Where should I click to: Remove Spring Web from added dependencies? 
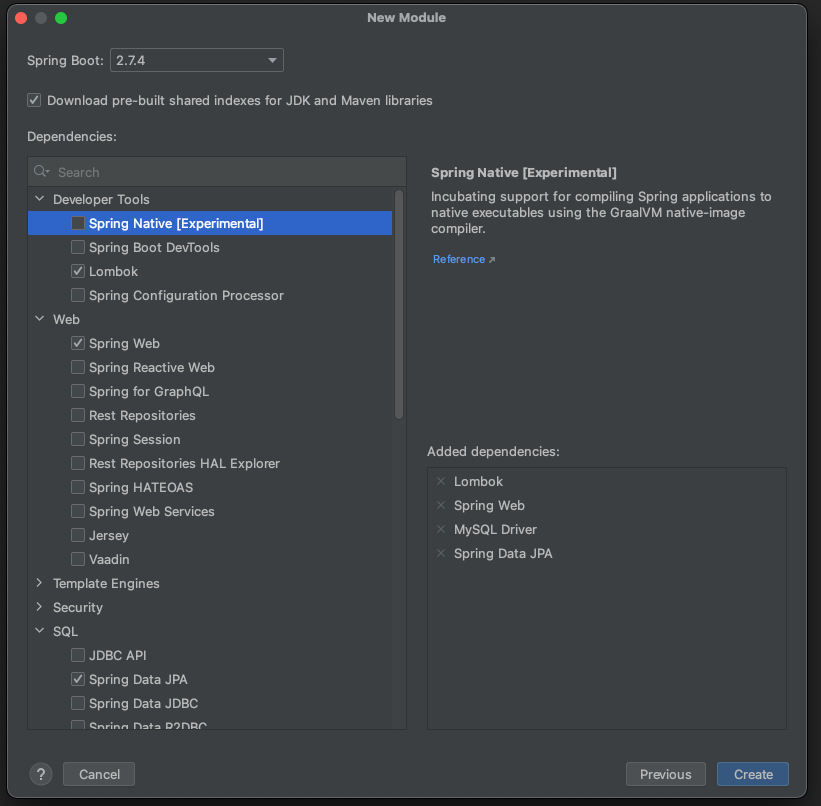pos(441,505)
